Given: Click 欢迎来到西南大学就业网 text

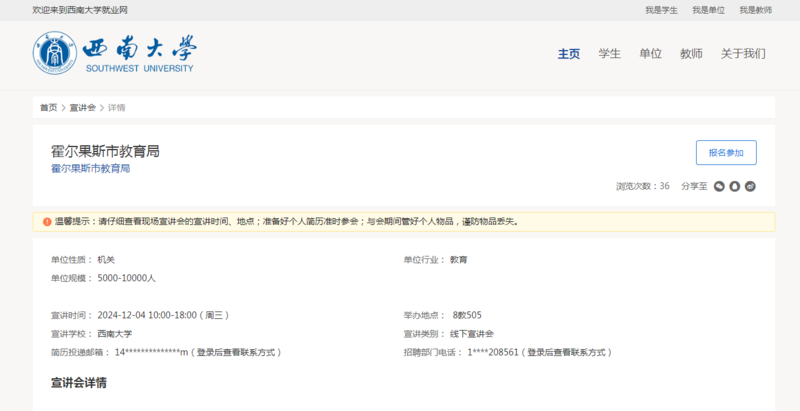Looking at the screenshot, I should [x=80, y=10].
